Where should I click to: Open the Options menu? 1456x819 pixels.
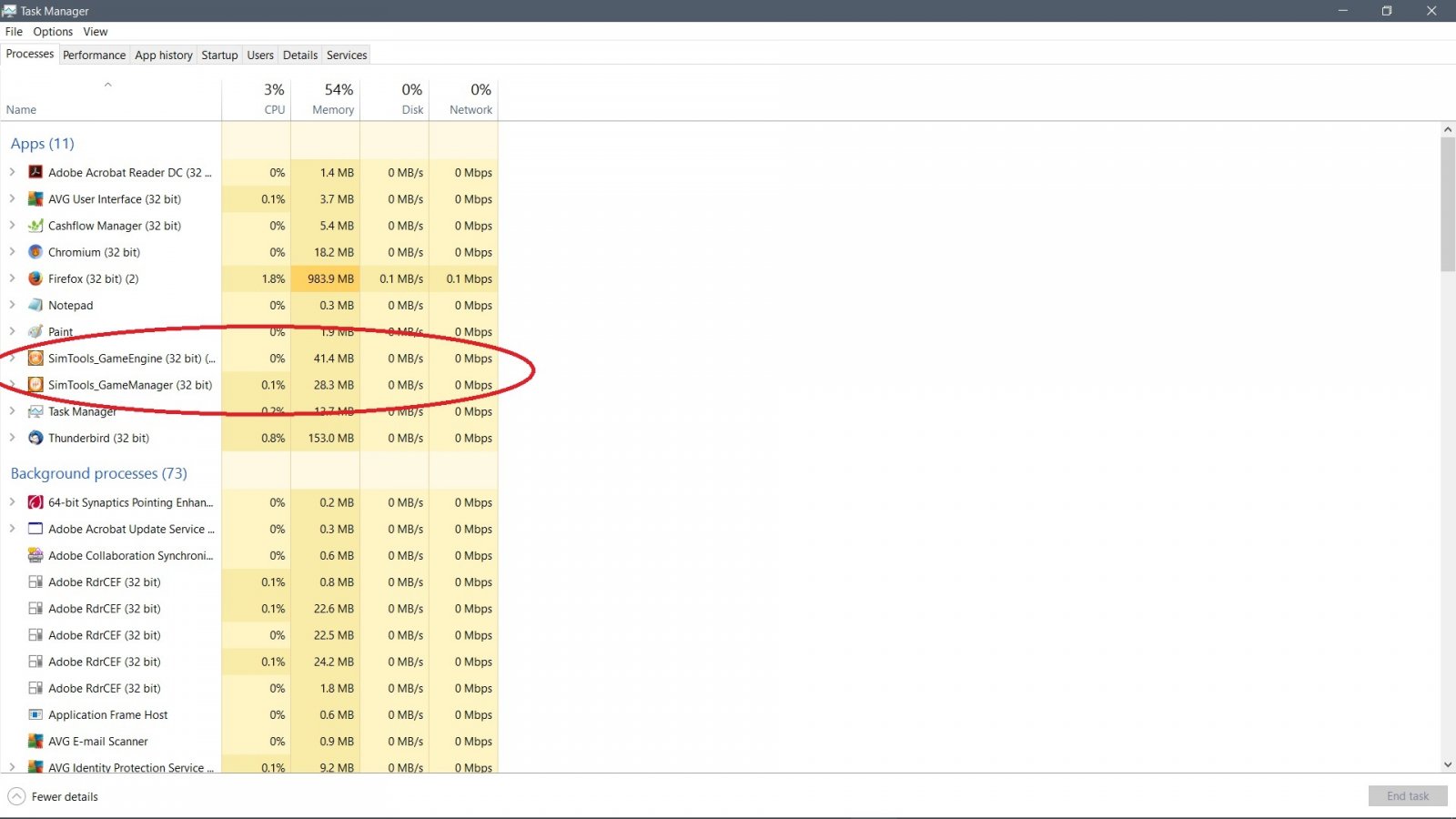click(53, 32)
